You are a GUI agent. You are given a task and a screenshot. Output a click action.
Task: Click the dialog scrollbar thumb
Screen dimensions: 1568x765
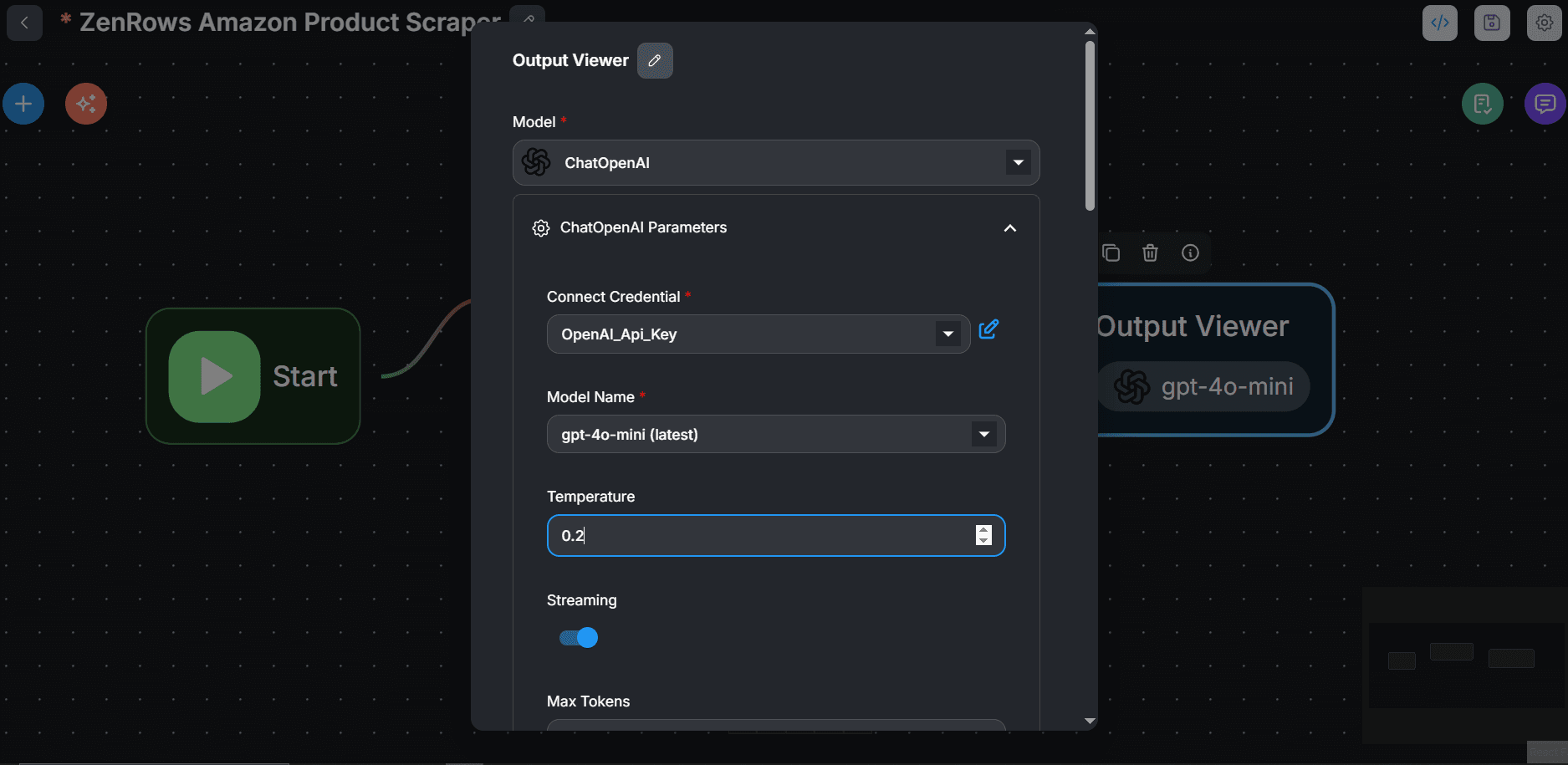[x=1090, y=125]
